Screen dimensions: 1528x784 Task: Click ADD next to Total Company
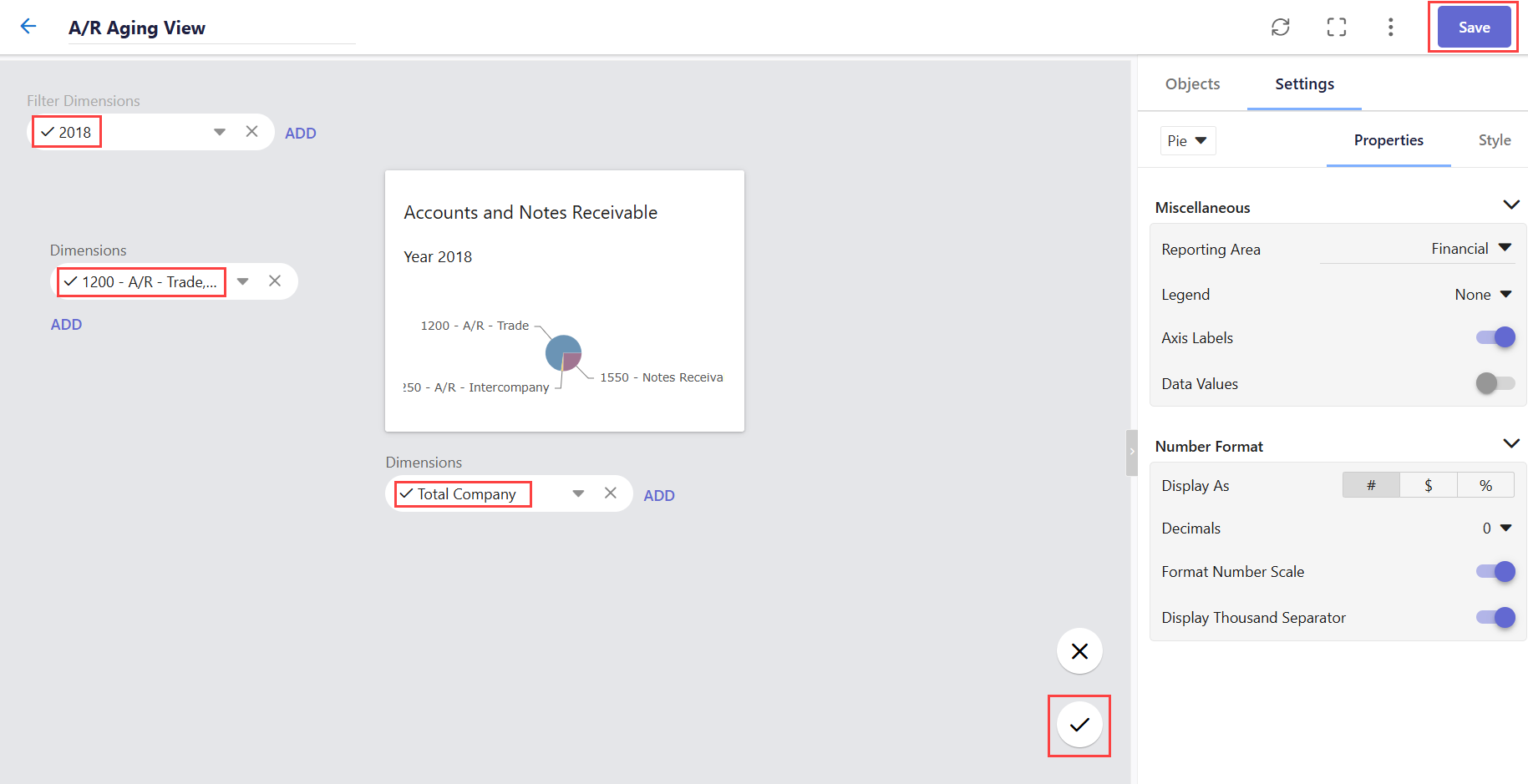click(659, 496)
